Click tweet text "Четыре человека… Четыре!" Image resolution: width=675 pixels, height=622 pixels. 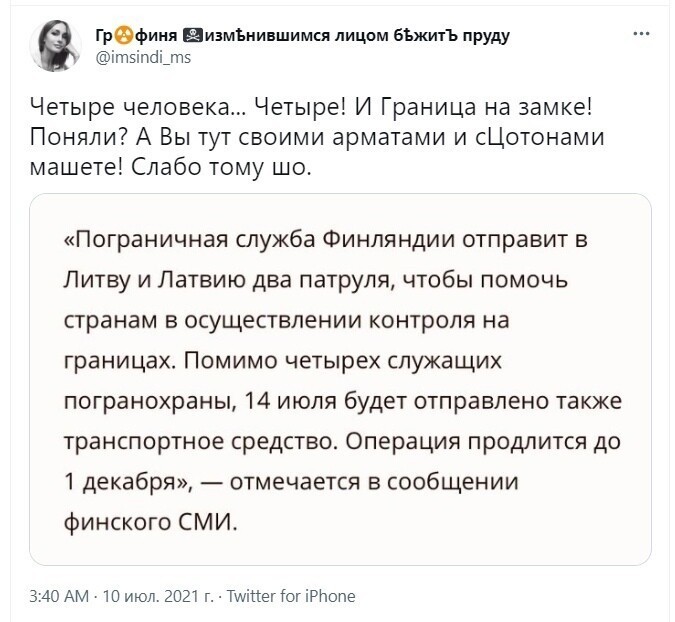[188, 108]
